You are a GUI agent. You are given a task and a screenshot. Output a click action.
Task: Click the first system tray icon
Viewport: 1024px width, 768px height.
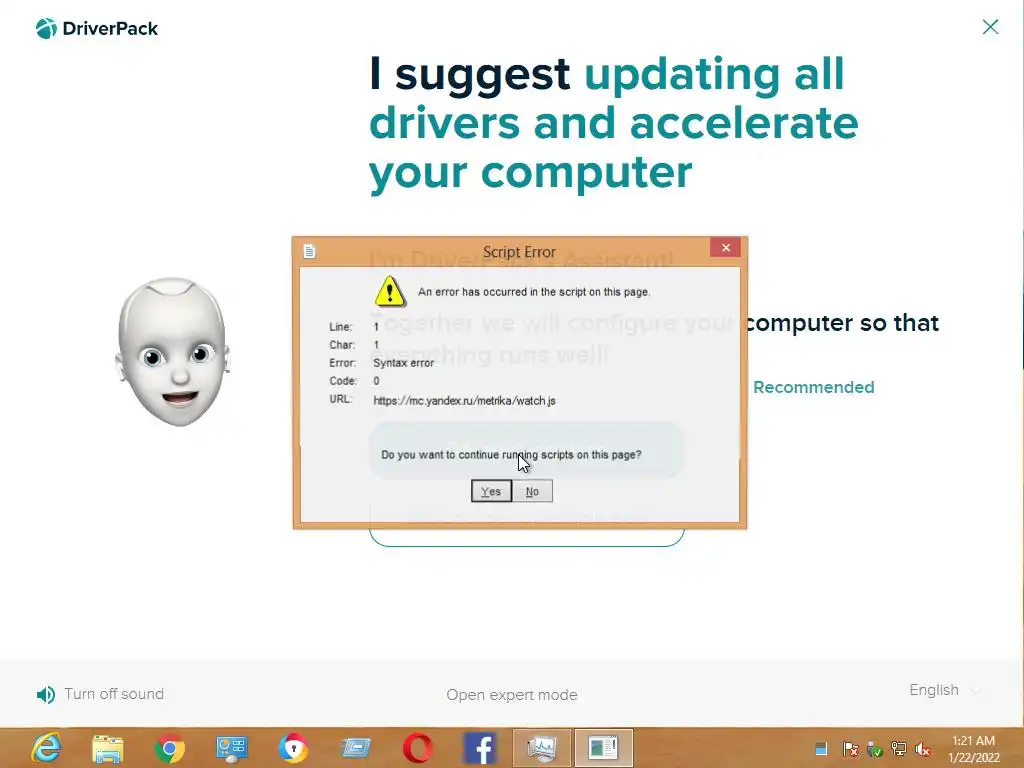[x=822, y=748]
